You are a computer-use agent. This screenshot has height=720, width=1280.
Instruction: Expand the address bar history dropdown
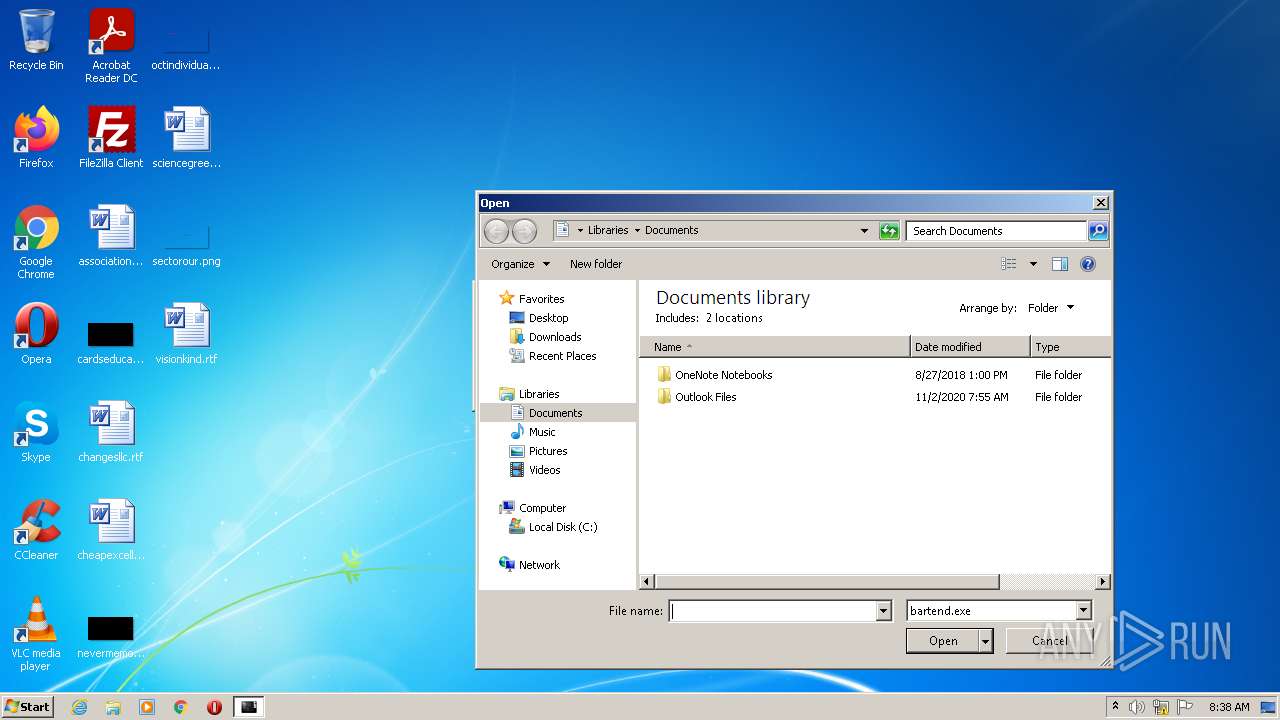[865, 231]
